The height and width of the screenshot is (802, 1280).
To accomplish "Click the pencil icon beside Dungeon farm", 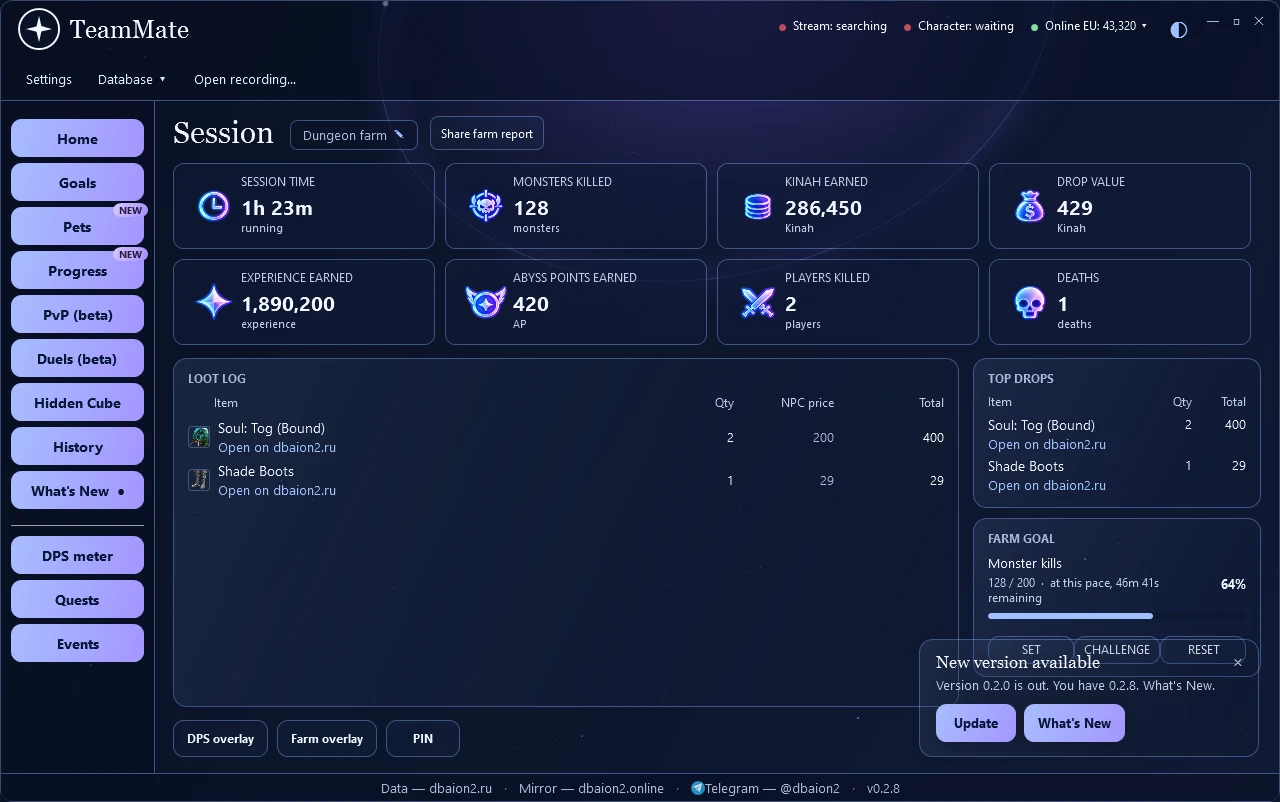I will coord(399,135).
